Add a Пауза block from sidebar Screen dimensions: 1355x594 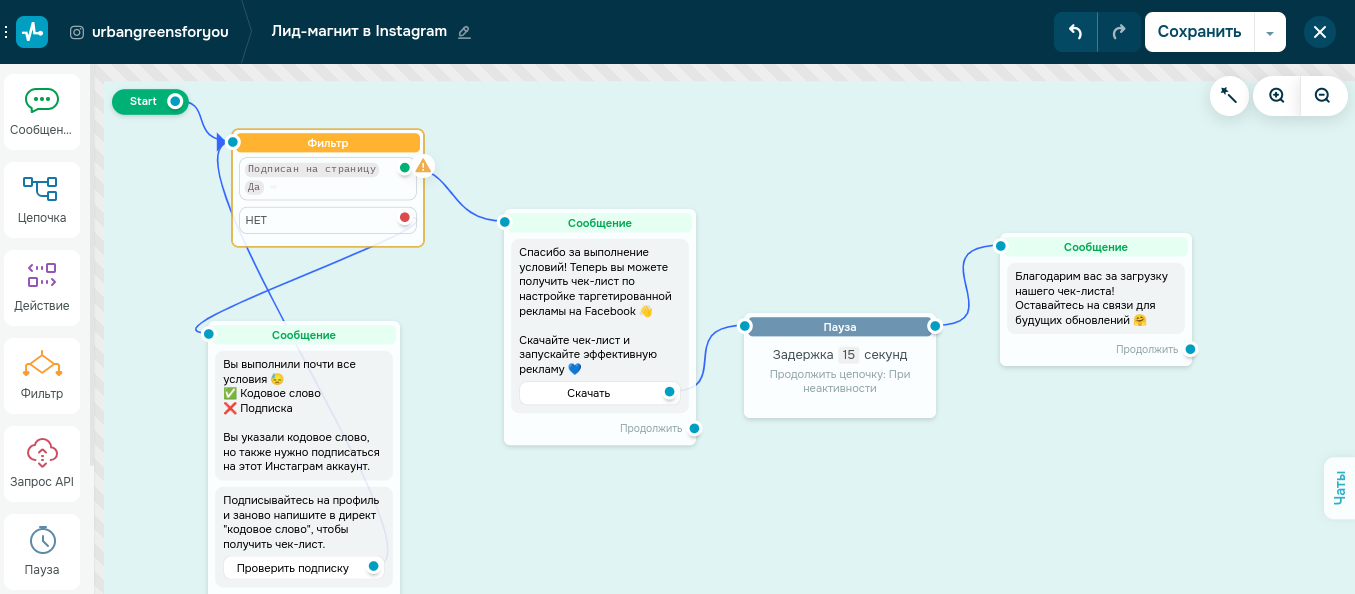42,551
